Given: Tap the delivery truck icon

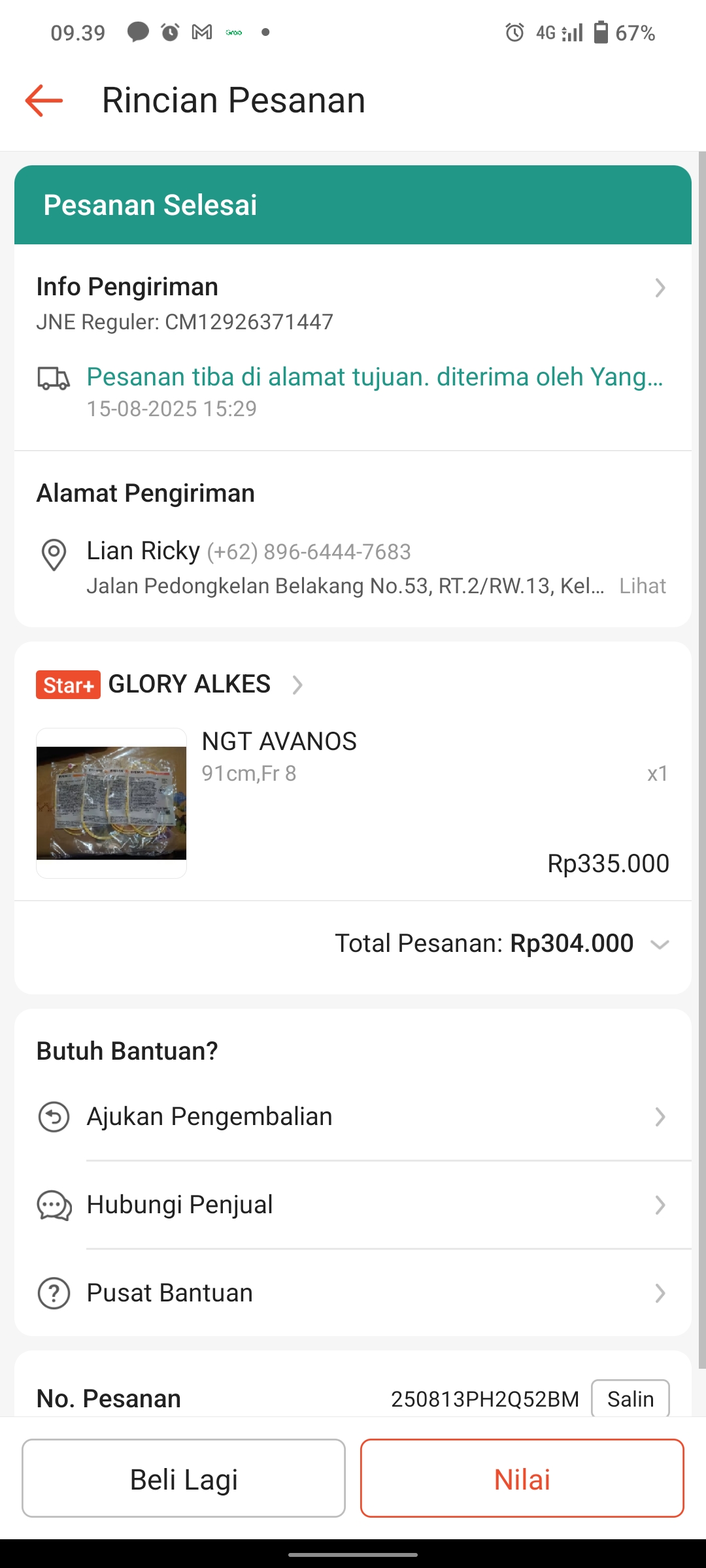Looking at the screenshot, I should pos(54,378).
